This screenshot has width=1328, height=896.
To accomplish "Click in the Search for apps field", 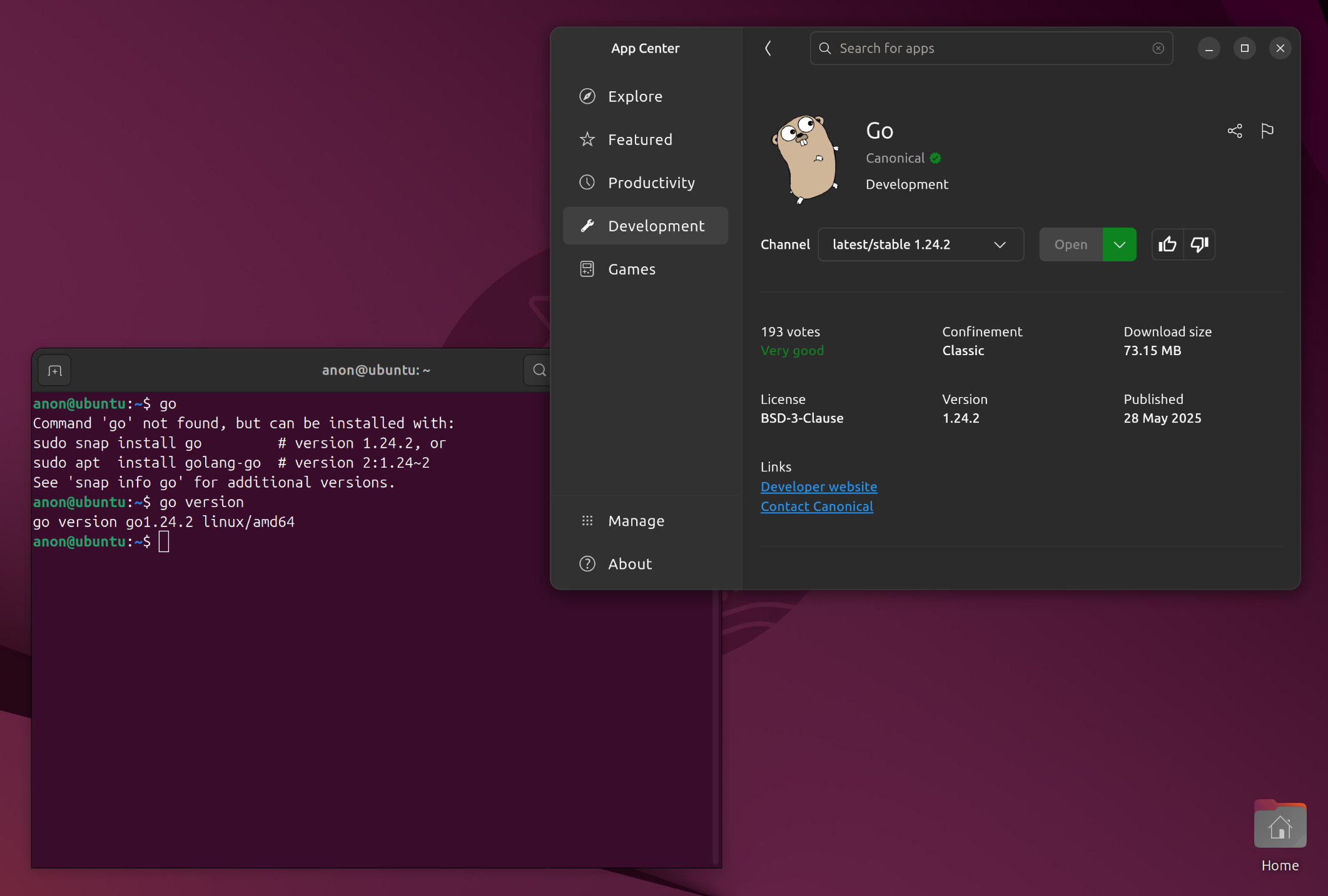I will coord(991,48).
